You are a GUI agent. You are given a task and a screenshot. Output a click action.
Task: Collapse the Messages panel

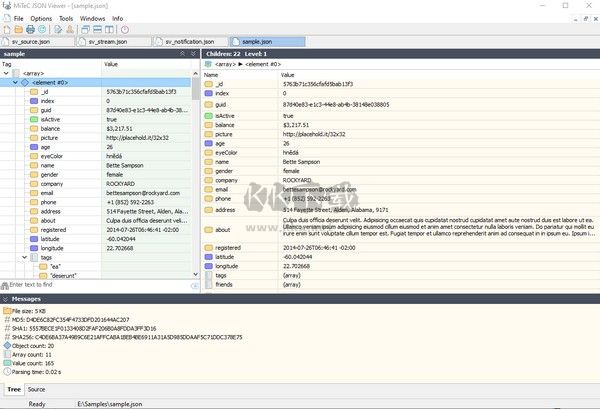coord(6,299)
